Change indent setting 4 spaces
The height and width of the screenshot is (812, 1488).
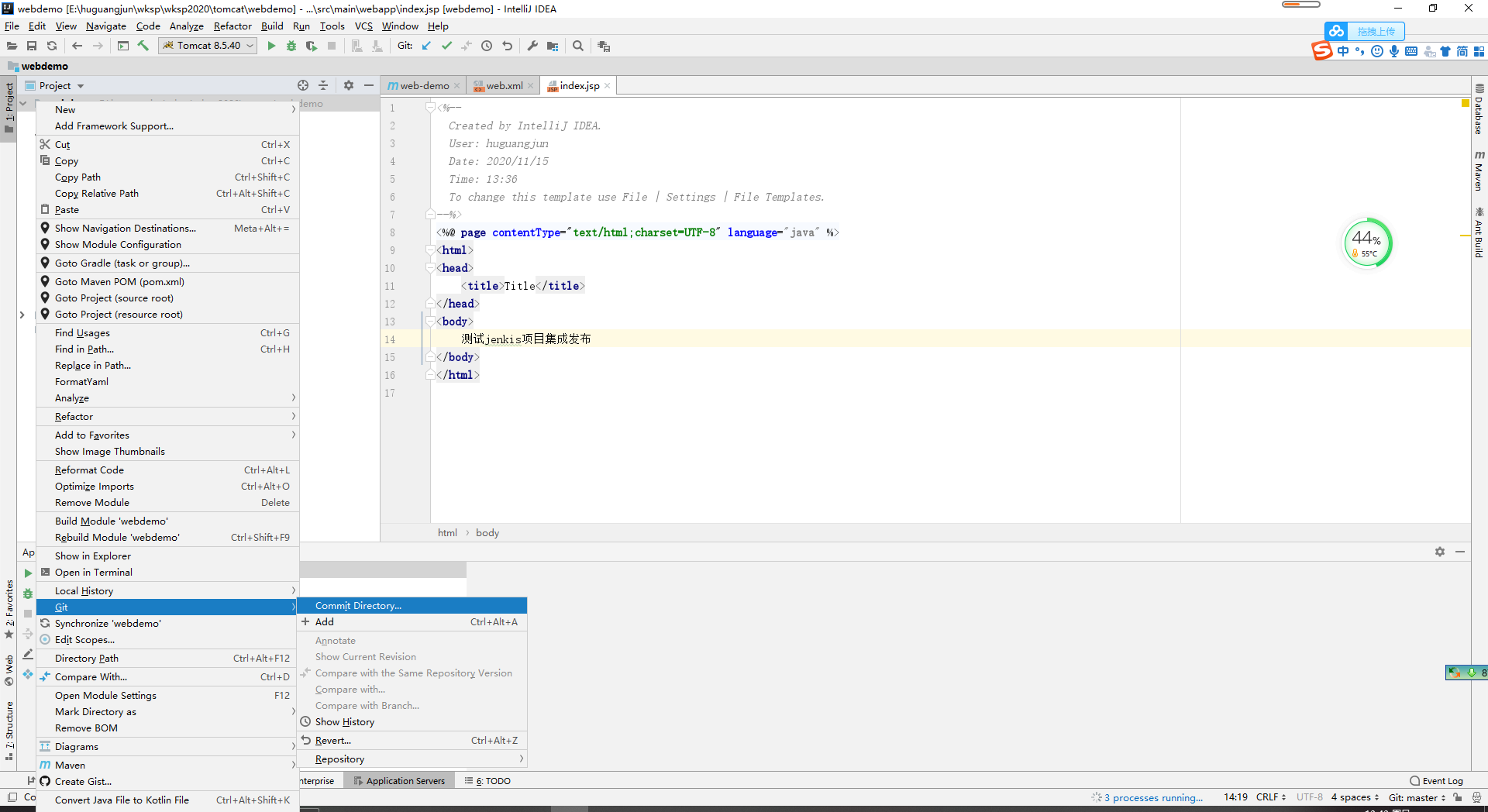tap(1355, 797)
